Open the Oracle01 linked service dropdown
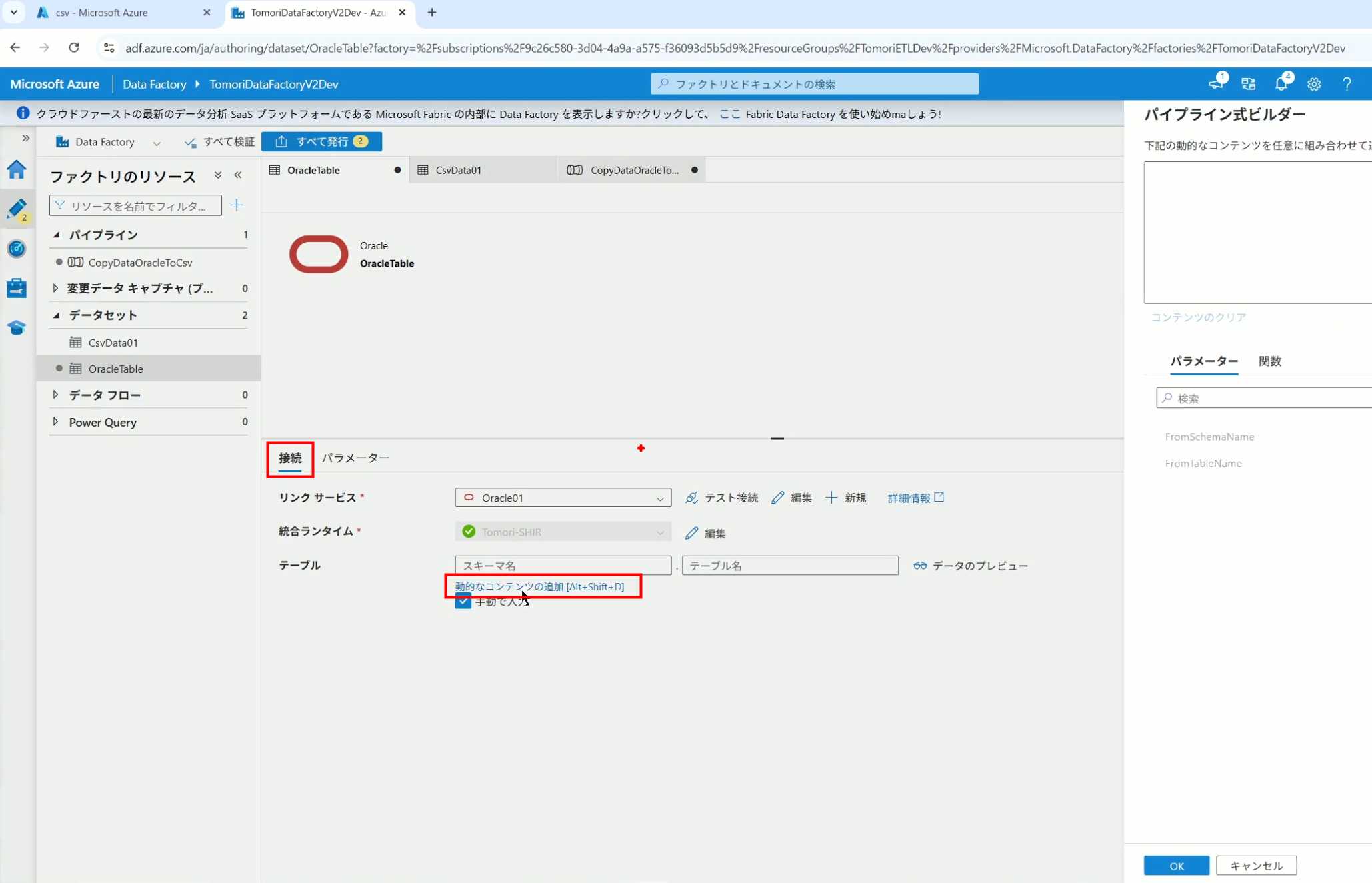The height and width of the screenshot is (883, 1372). tap(563, 498)
